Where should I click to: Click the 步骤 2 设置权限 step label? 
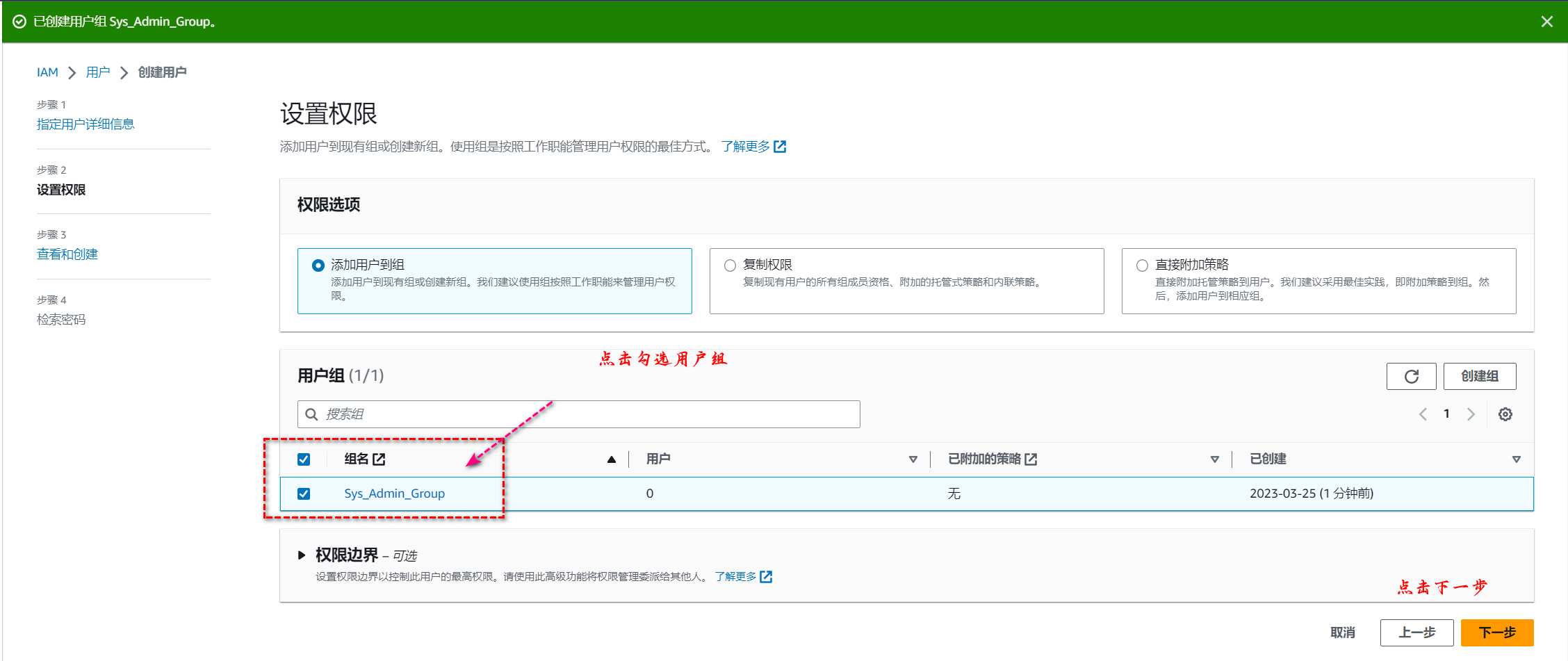[61, 190]
